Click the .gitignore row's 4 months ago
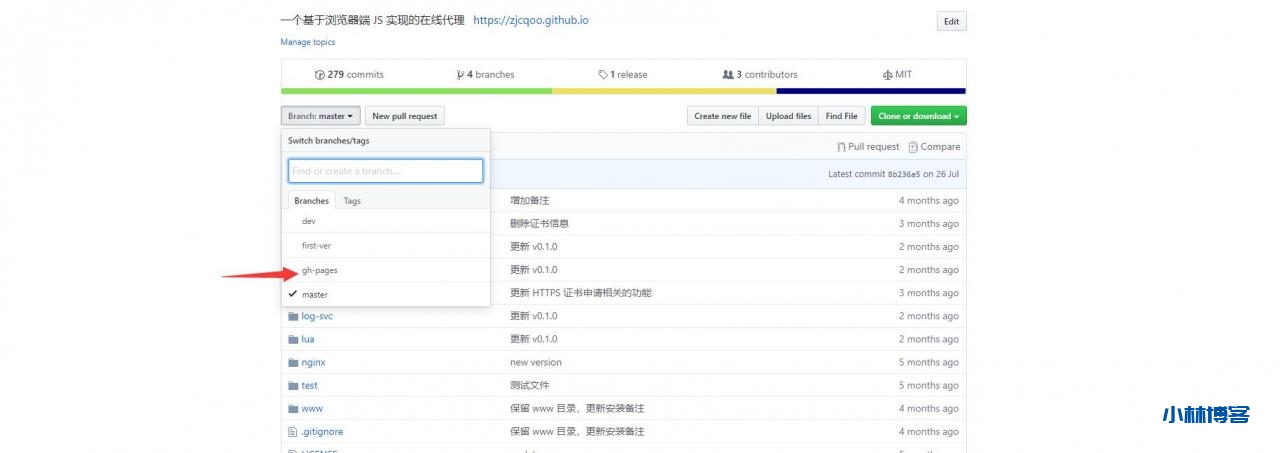The width and height of the screenshot is (1280, 453). [x=928, y=431]
